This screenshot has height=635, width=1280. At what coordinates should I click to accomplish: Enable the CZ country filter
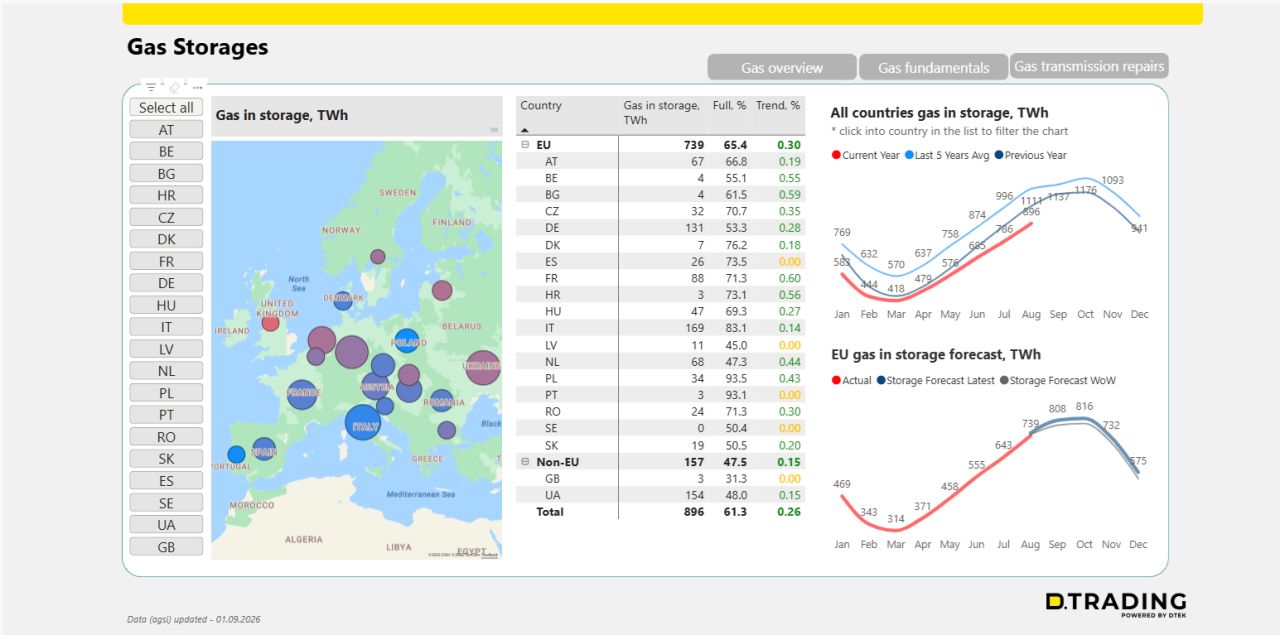[x=166, y=217]
